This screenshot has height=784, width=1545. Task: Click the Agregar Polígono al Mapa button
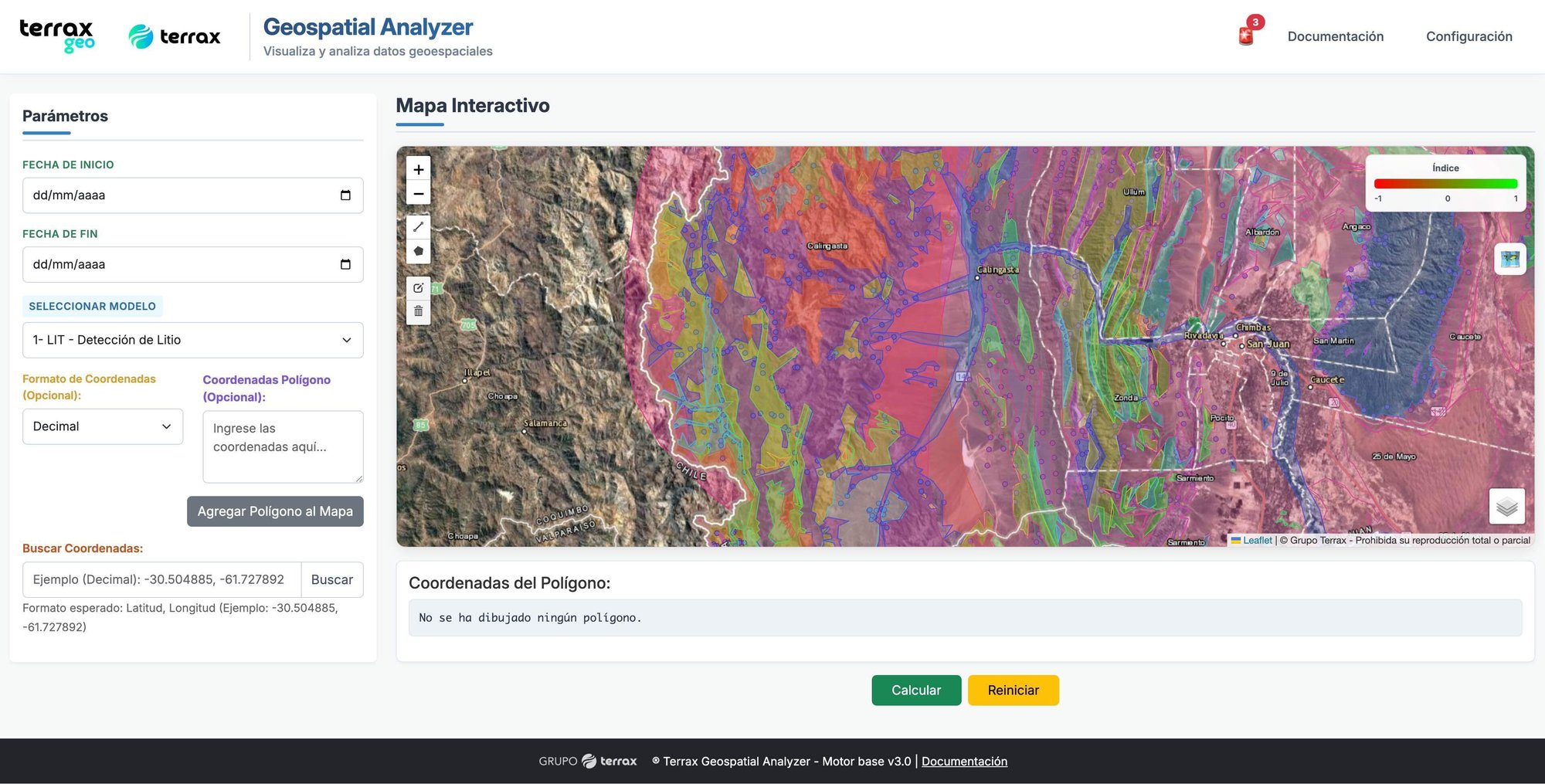pyautogui.click(x=275, y=511)
